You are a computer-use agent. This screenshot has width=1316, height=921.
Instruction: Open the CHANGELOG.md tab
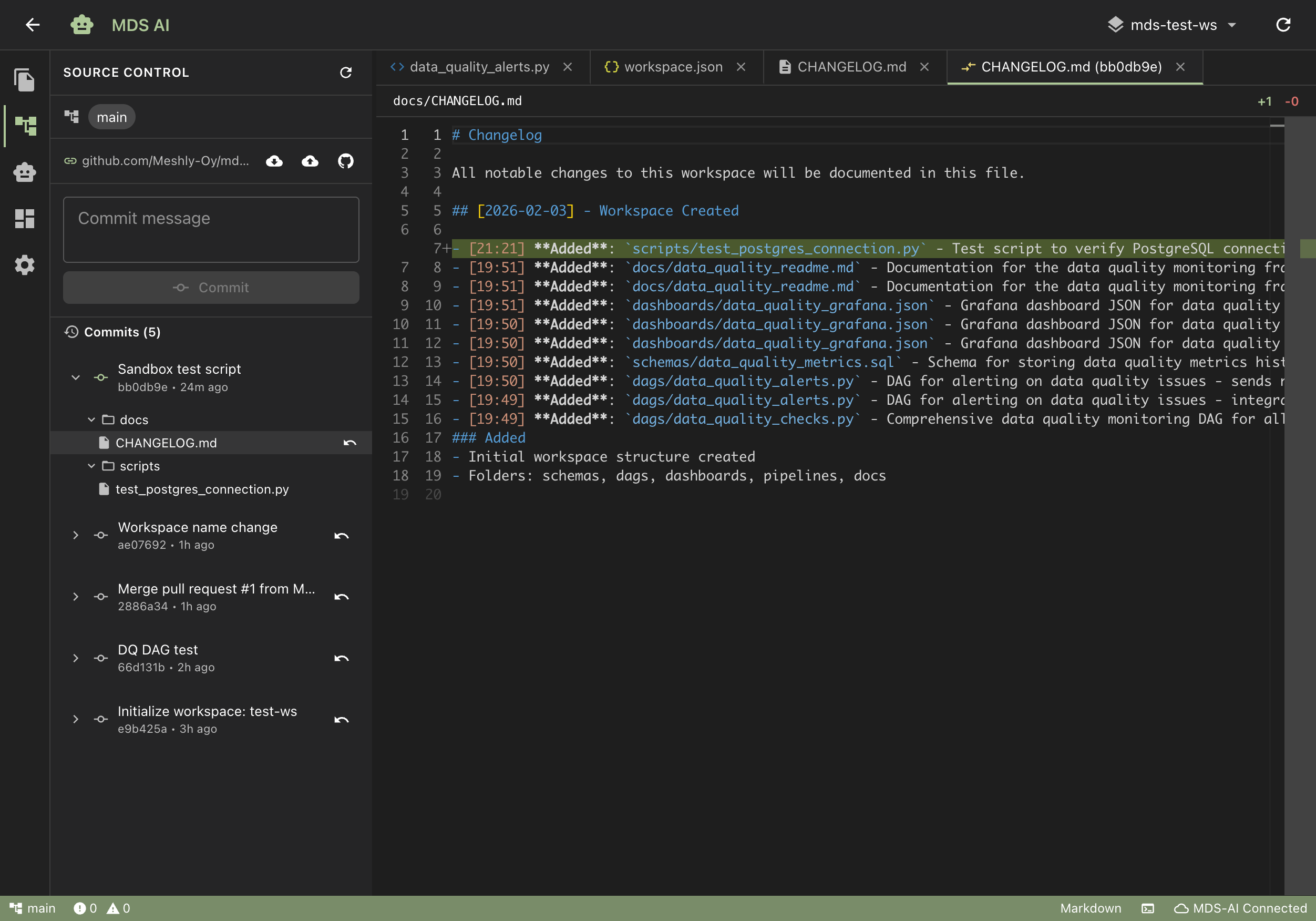click(x=852, y=67)
